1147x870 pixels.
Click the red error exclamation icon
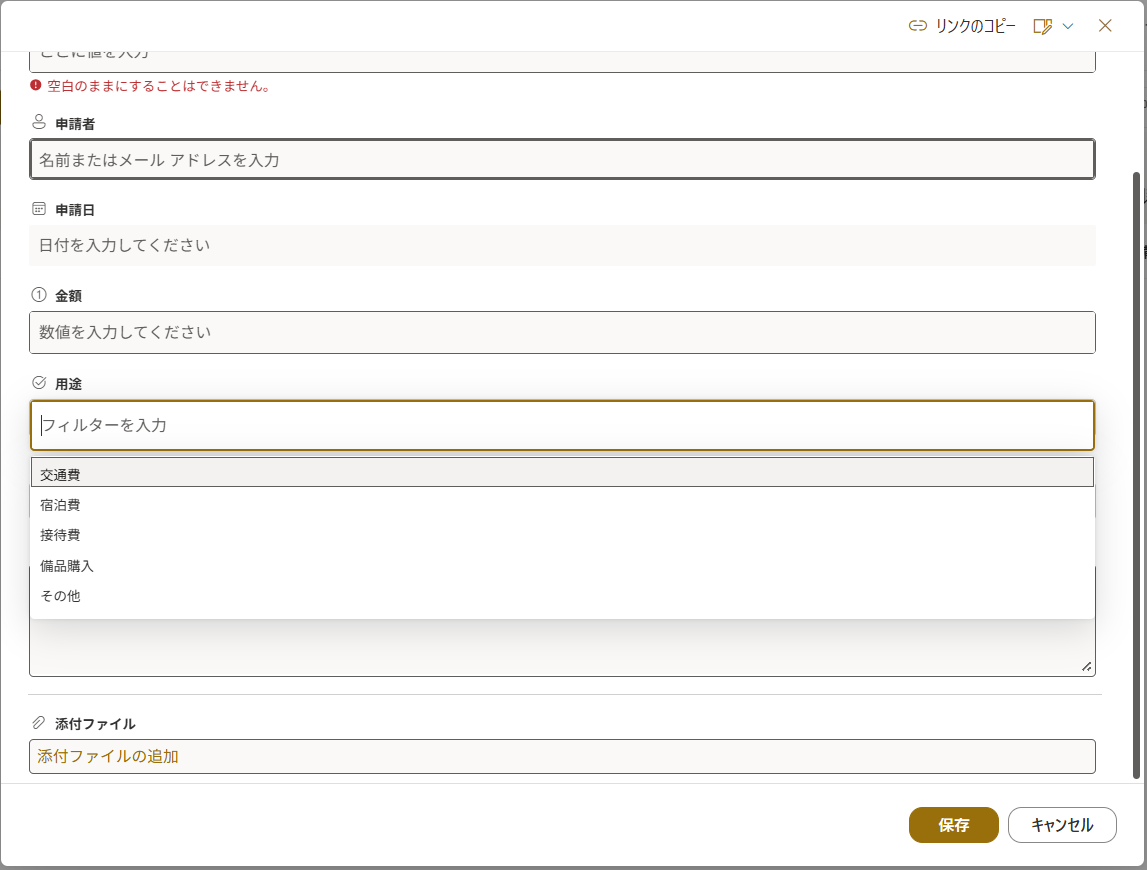[36, 86]
